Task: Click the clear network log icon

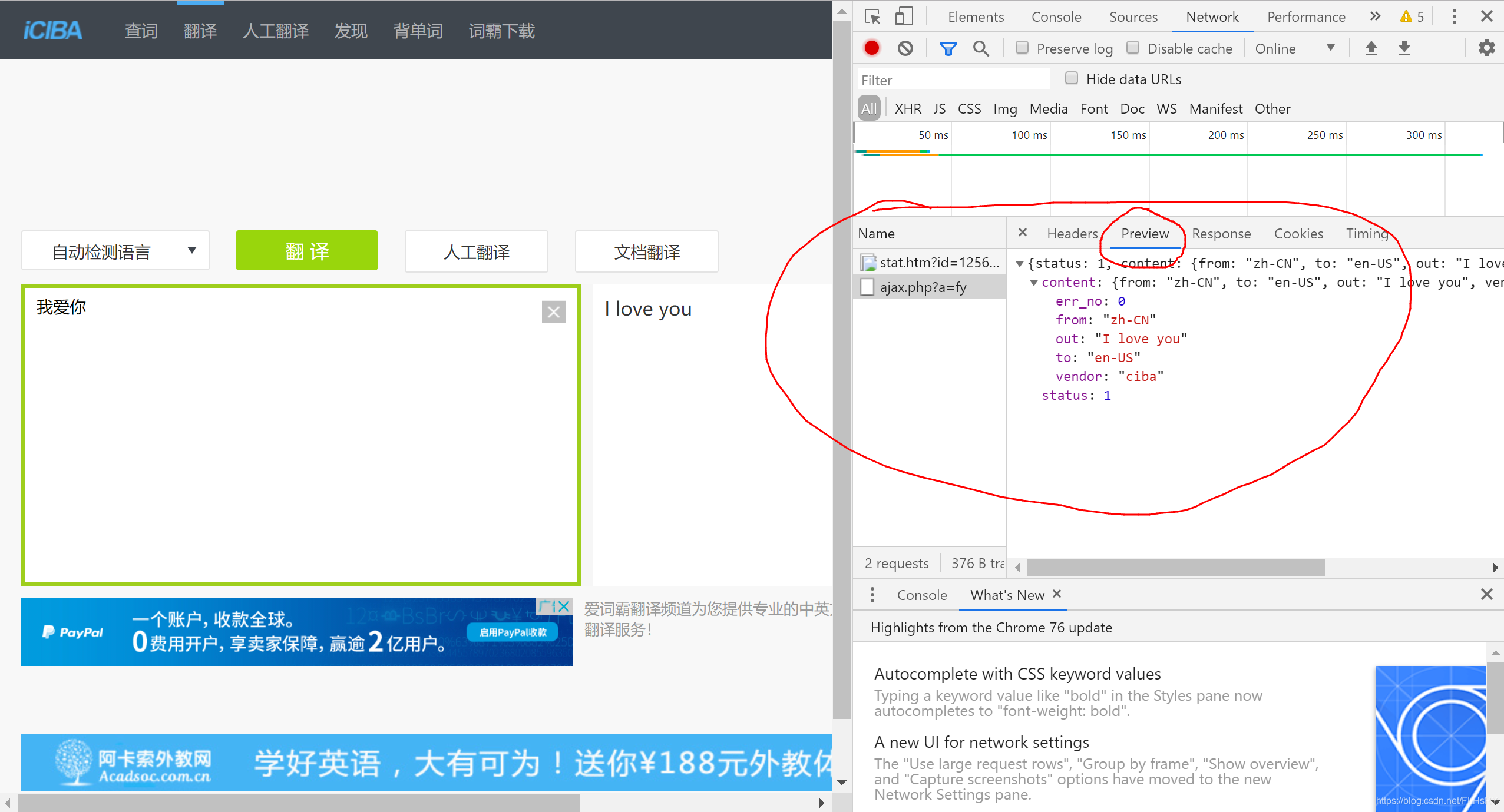Action: point(905,48)
